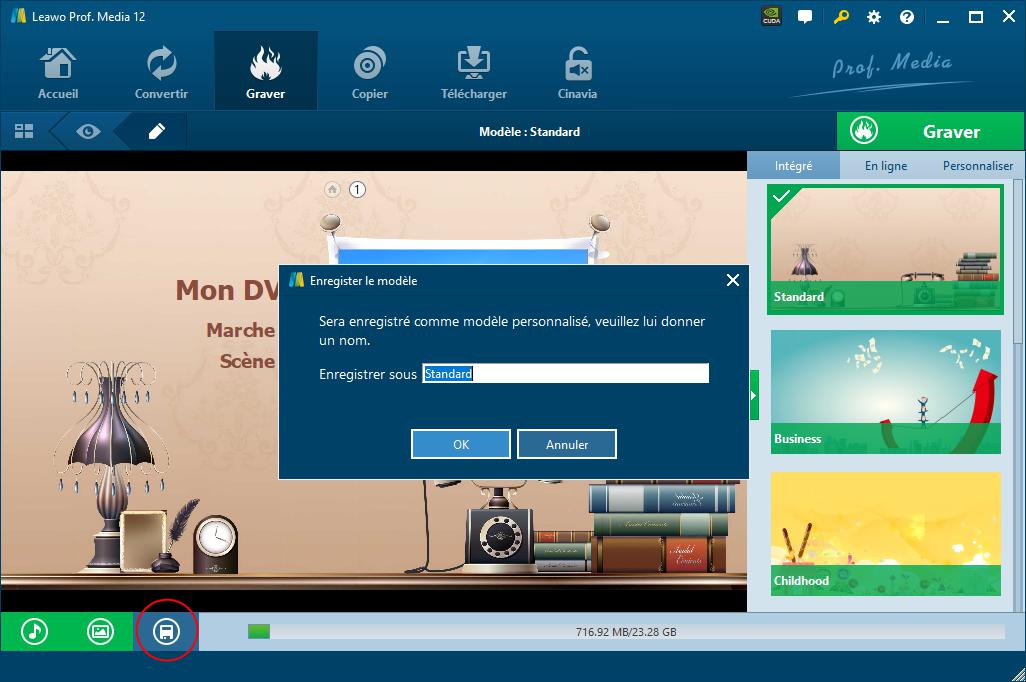Switch to the En ligne tab
Viewport: 1026px width, 682px height.
pyautogui.click(x=885, y=166)
